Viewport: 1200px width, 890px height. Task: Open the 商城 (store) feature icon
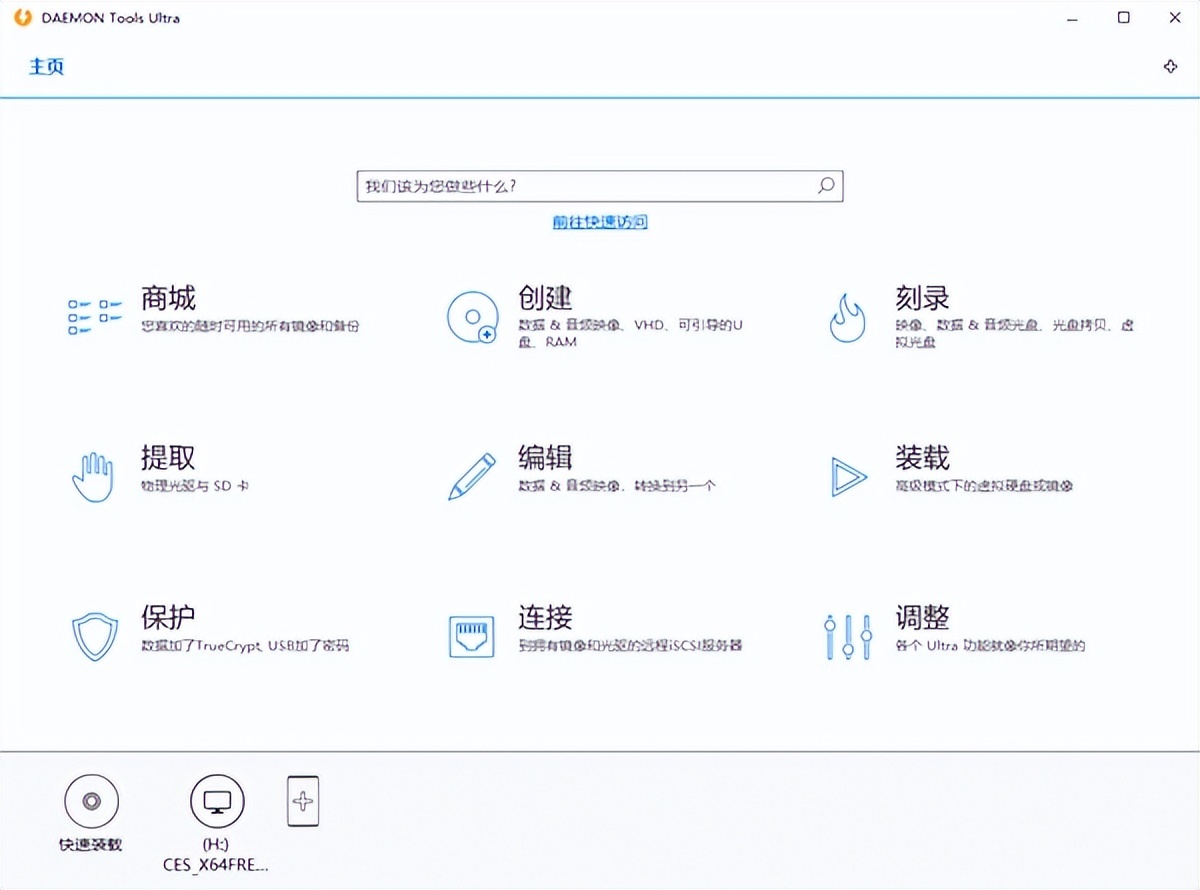[x=94, y=313]
